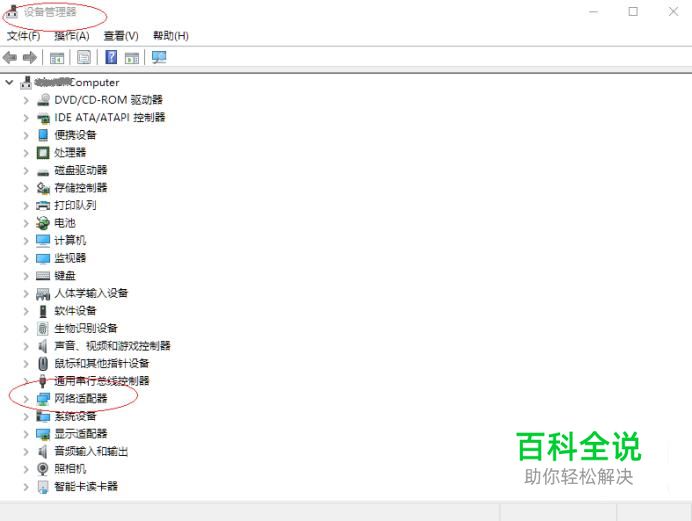Select the 智能卡读卡器 entry
This screenshot has width=692, height=521.
[x=86, y=486]
